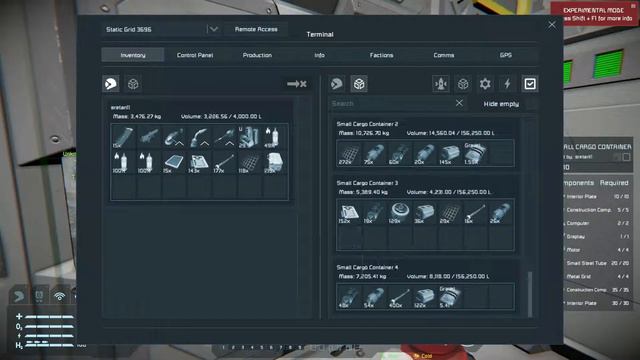Click the Mass: 10,726.70 kg label
The image size is (640, 360).
coord(363,133)
